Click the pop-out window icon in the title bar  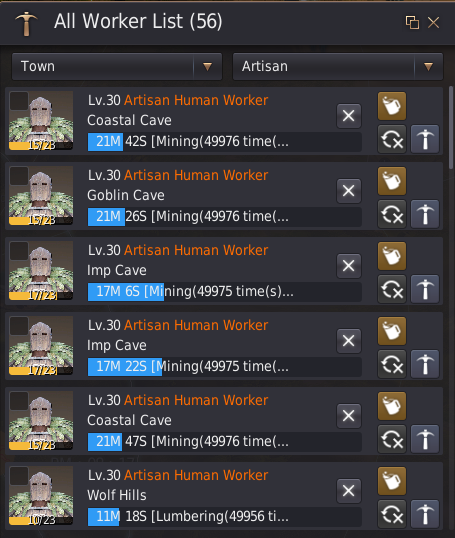click(412, 23)
